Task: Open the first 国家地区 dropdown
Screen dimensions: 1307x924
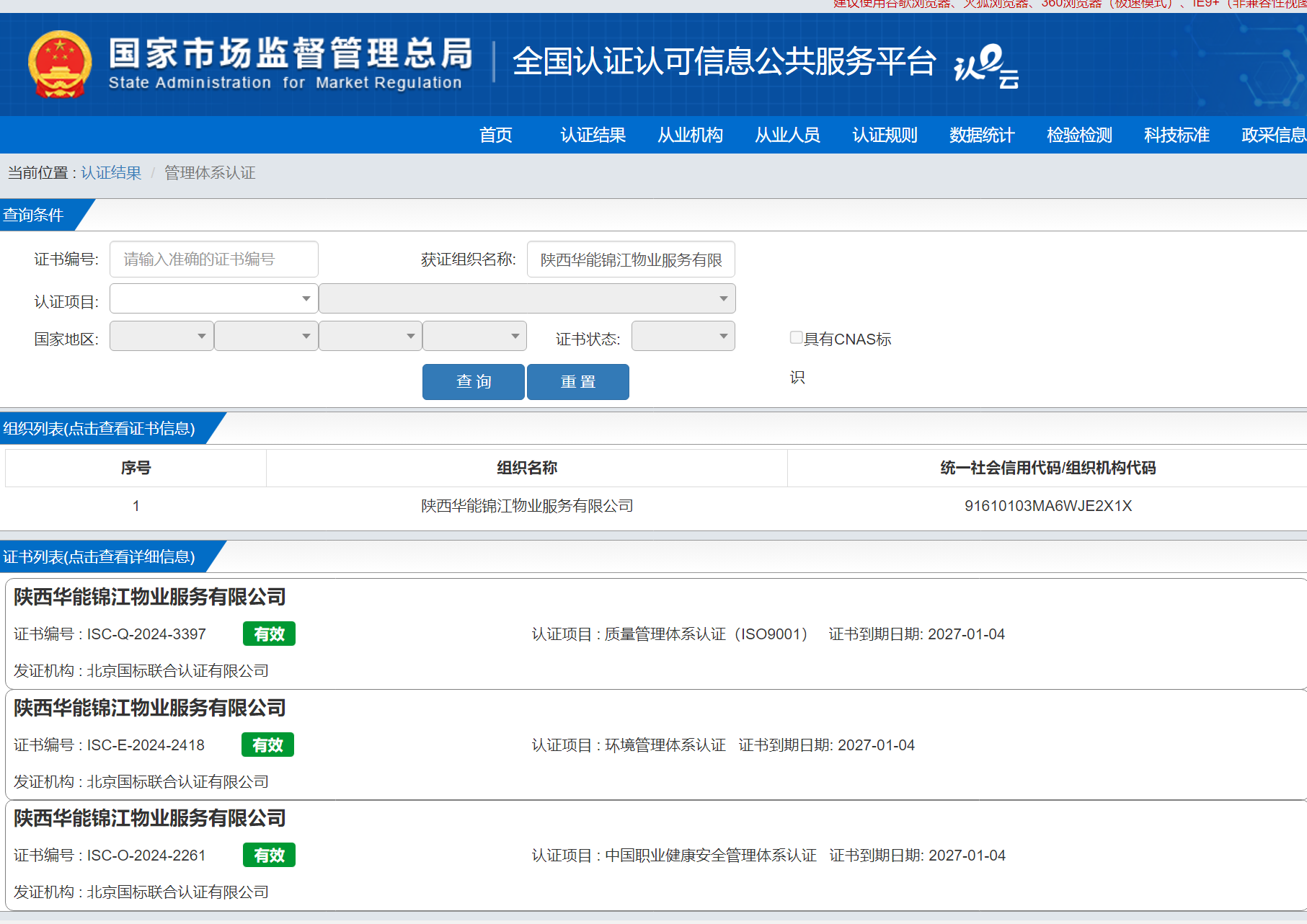Action: click(161, 336)
